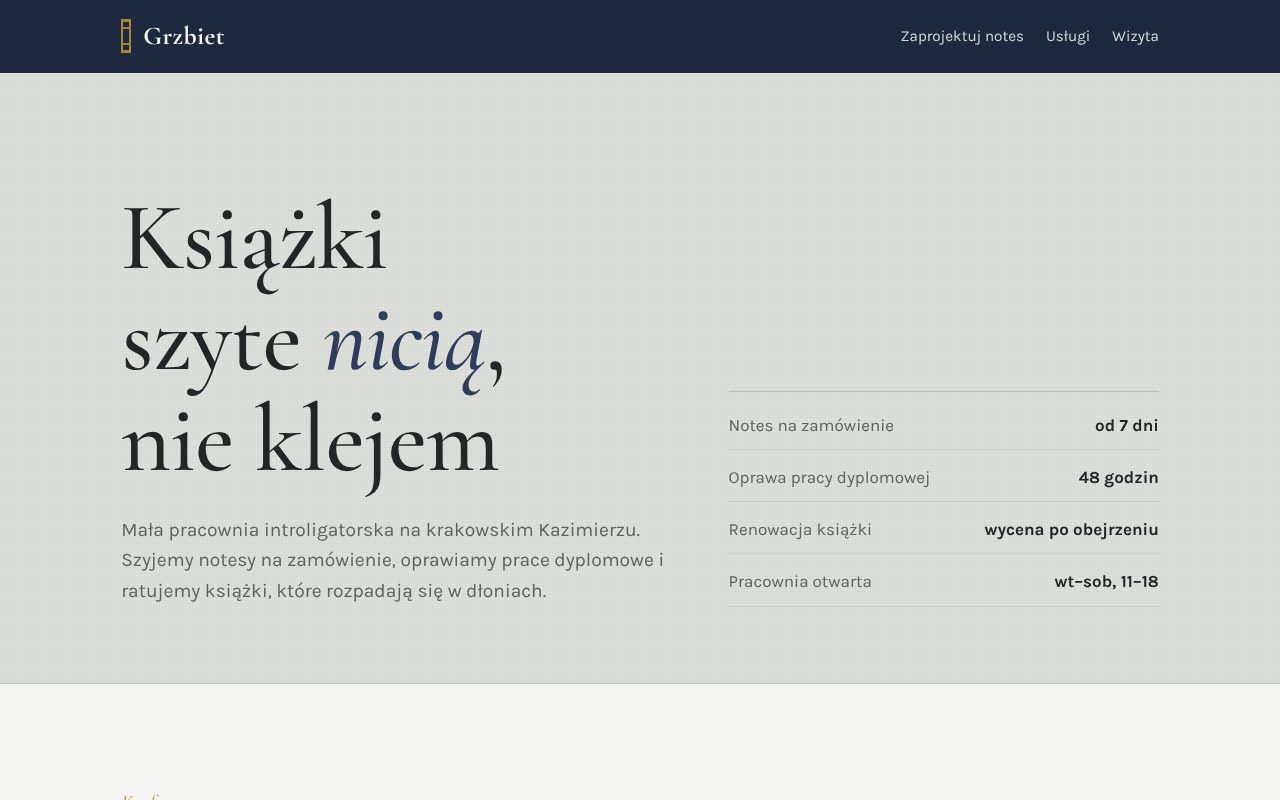Click "Oprawa pracy dyplomowej" row label
1280x800 pixels.
(829, 477)
